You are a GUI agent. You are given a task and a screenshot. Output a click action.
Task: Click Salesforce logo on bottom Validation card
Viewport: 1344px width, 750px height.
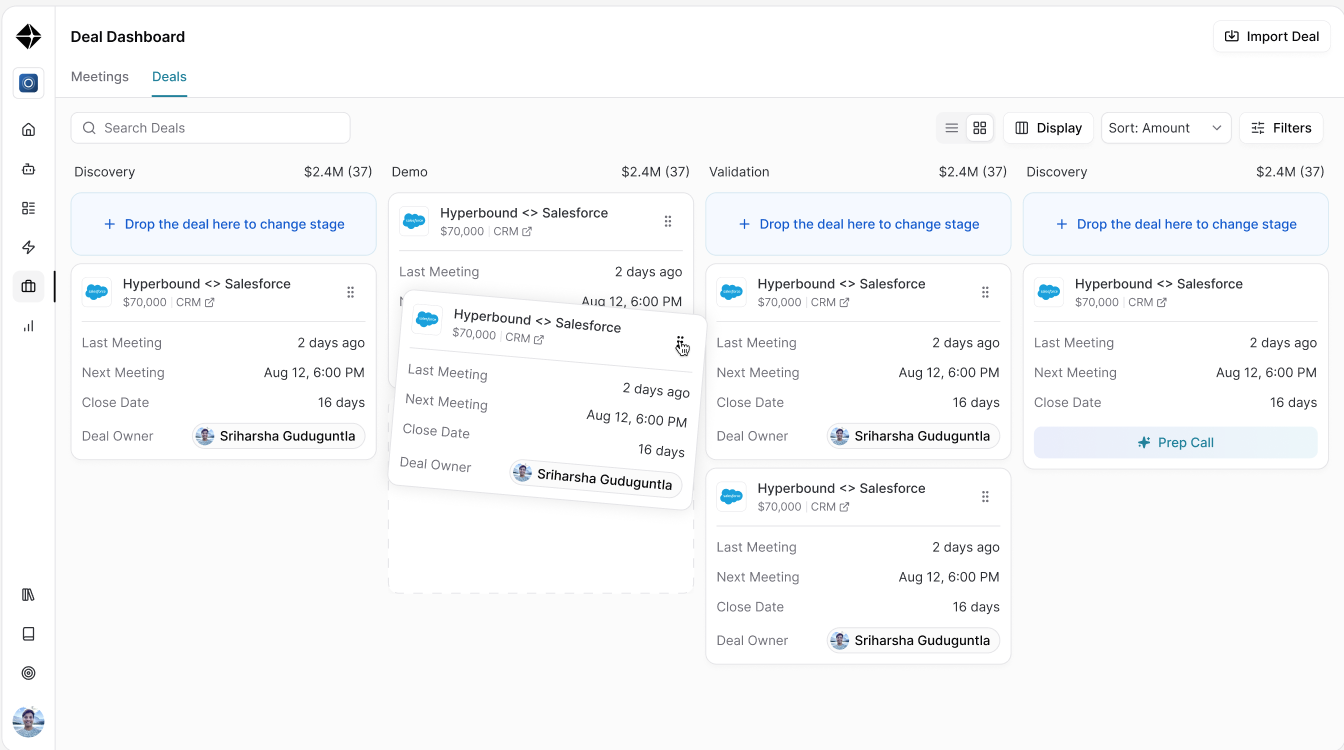point(732,497)
